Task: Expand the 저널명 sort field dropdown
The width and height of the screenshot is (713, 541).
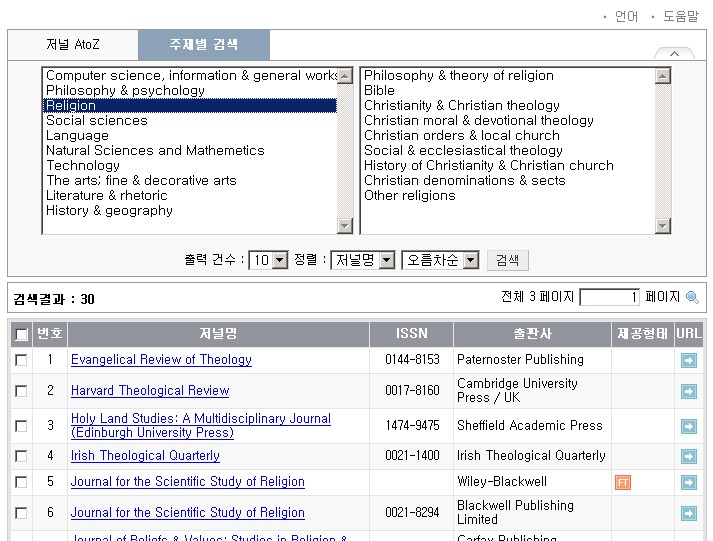Action: click(x=362, y=260)
